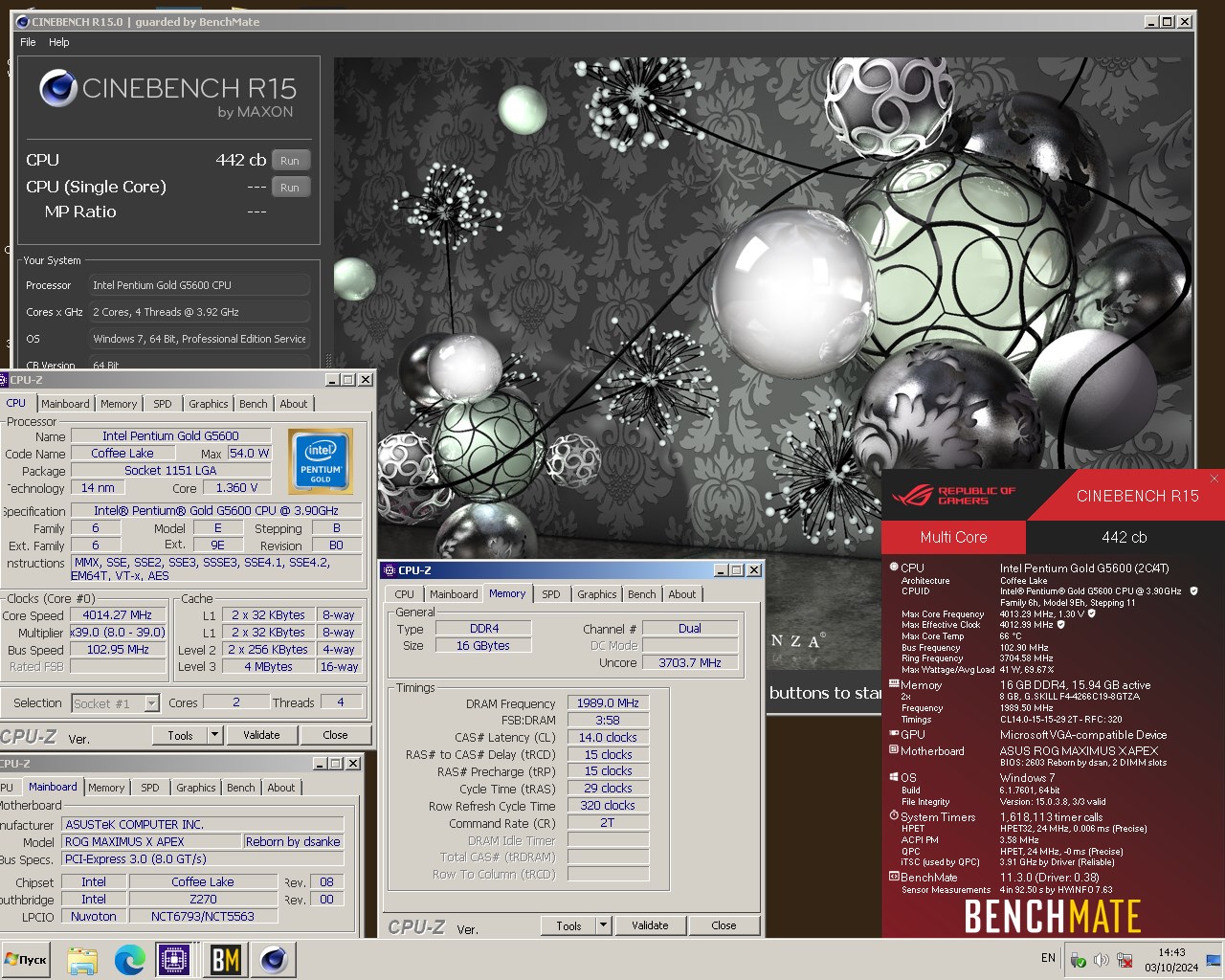Click Close button in the CPU-Z Memory window
1225x980 pixels.
724,925
